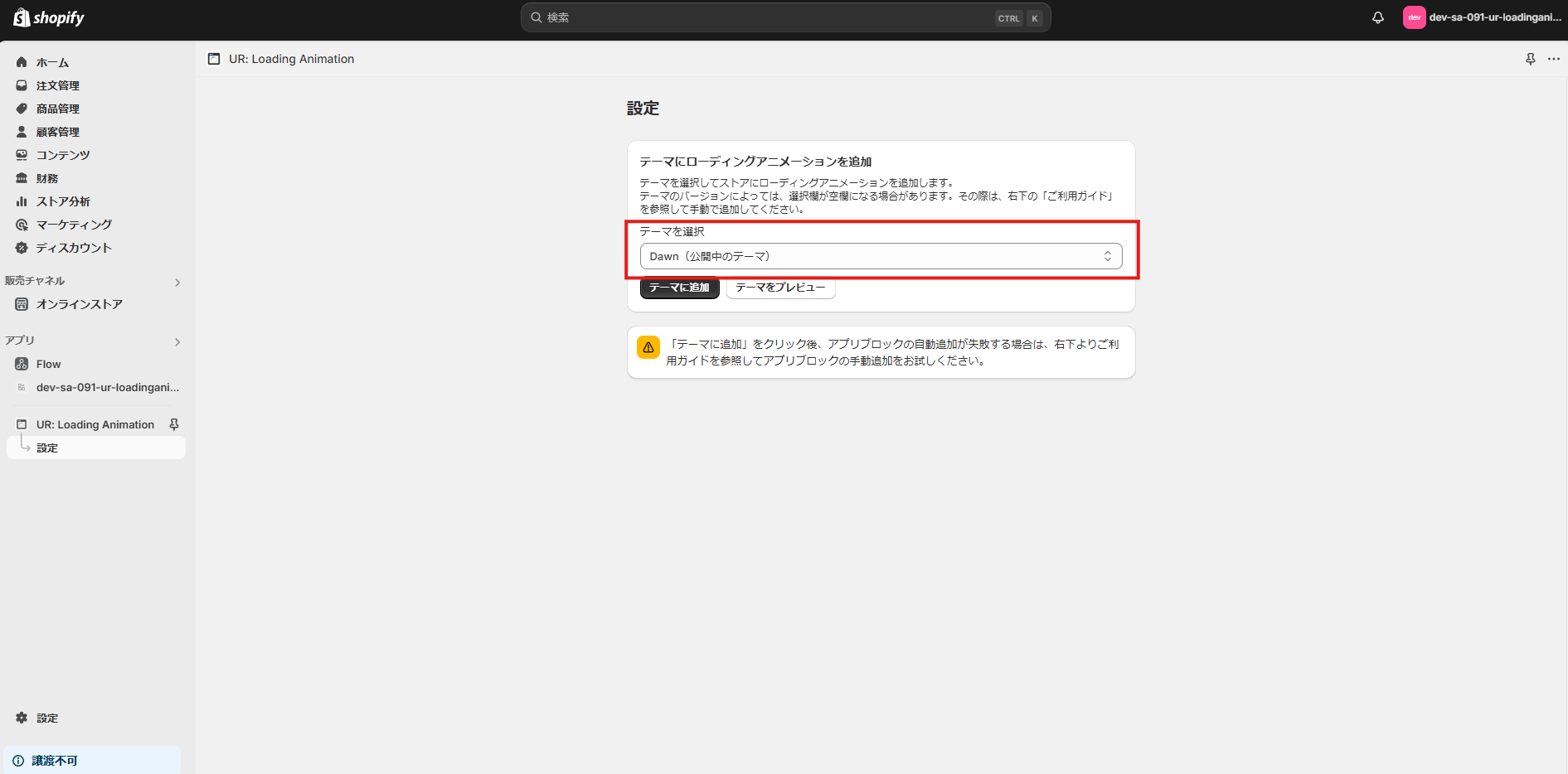This screenshot has width=1568, height=774.
Task: Click the magnifier icon in search bar
Action: (x=536, y=17)
